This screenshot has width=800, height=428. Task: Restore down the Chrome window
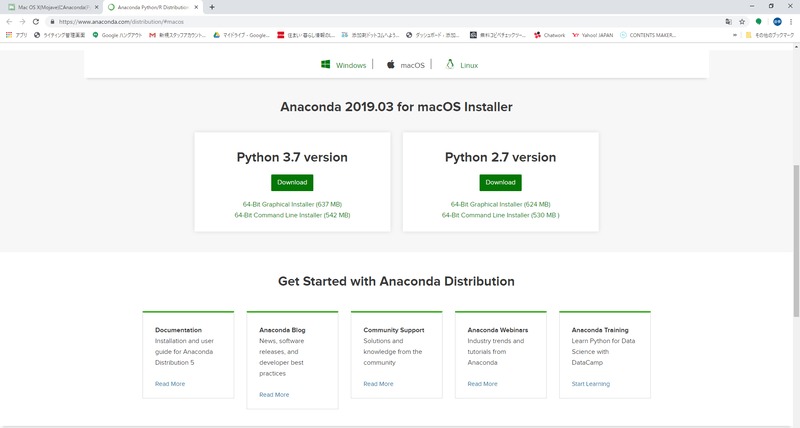point(771,6)
